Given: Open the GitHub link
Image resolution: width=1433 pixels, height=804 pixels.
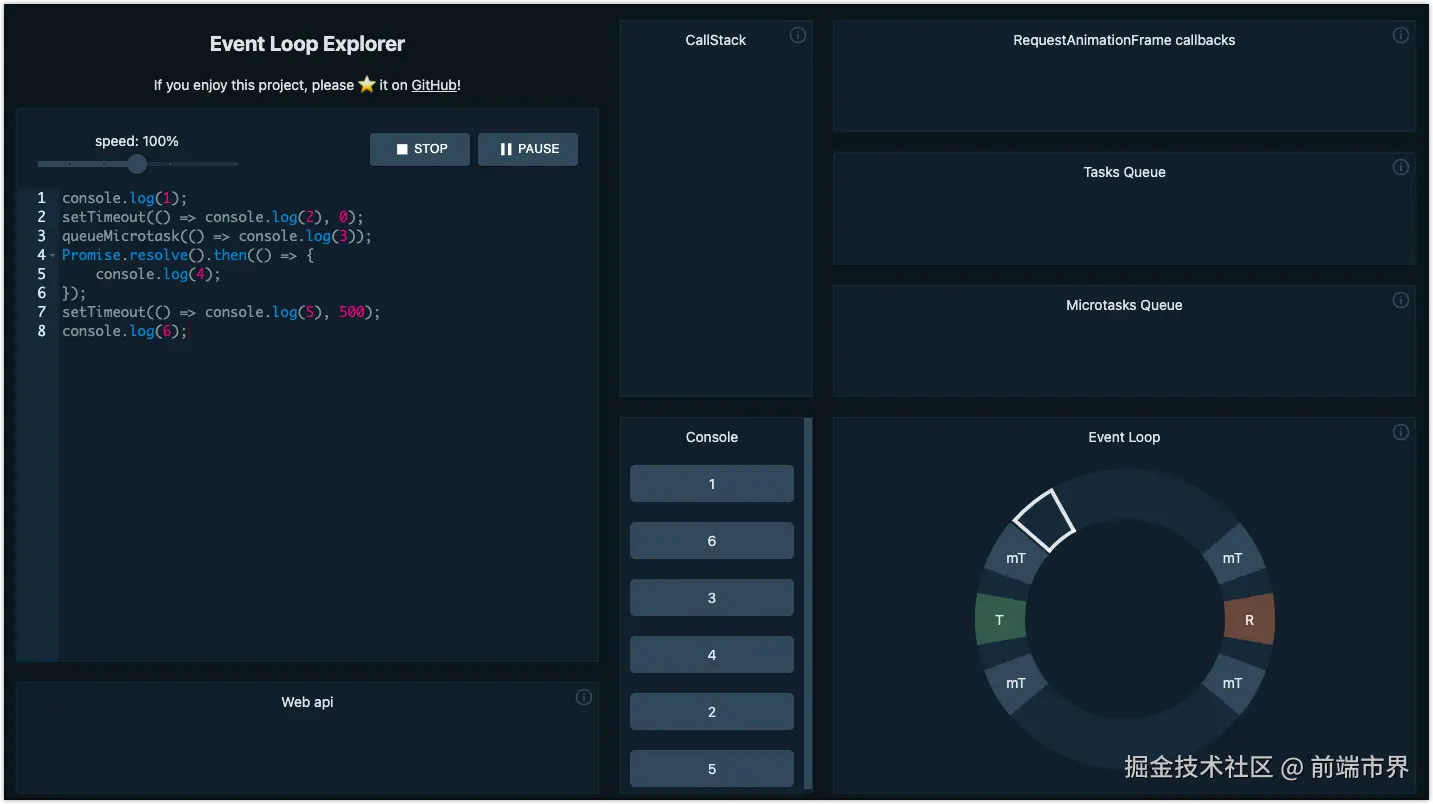Looking at the screenshot, I should point(434,85).
